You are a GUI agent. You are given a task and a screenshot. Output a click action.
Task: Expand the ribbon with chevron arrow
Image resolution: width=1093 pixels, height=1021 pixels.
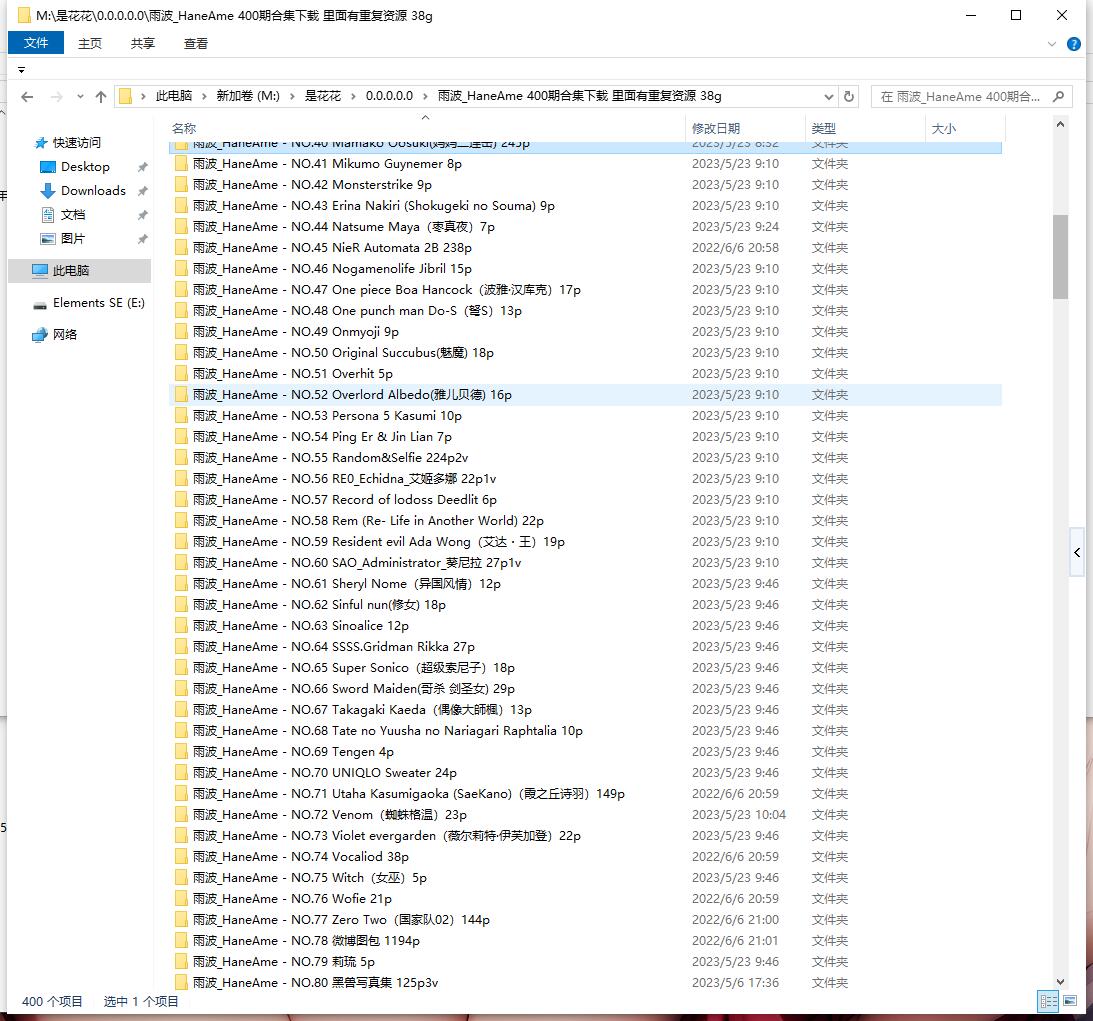[1052, 44]
